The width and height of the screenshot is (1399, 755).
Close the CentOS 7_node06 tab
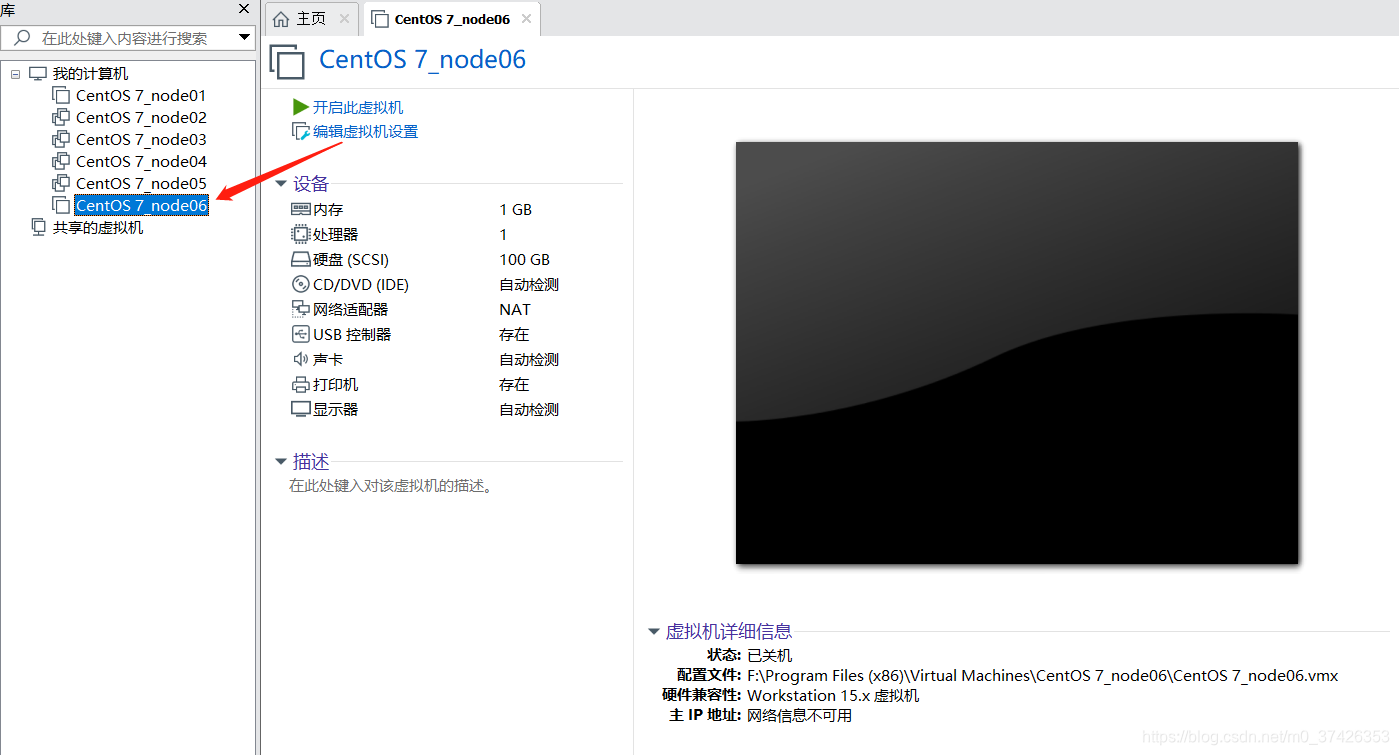point(526,19)
